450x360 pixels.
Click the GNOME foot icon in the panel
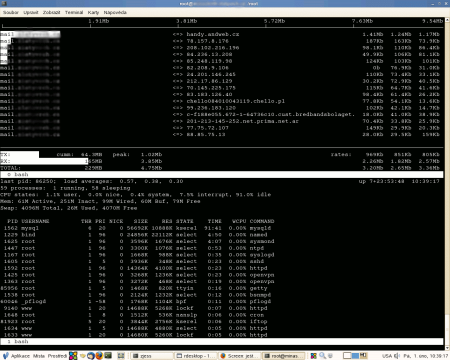tap(5, 356)
